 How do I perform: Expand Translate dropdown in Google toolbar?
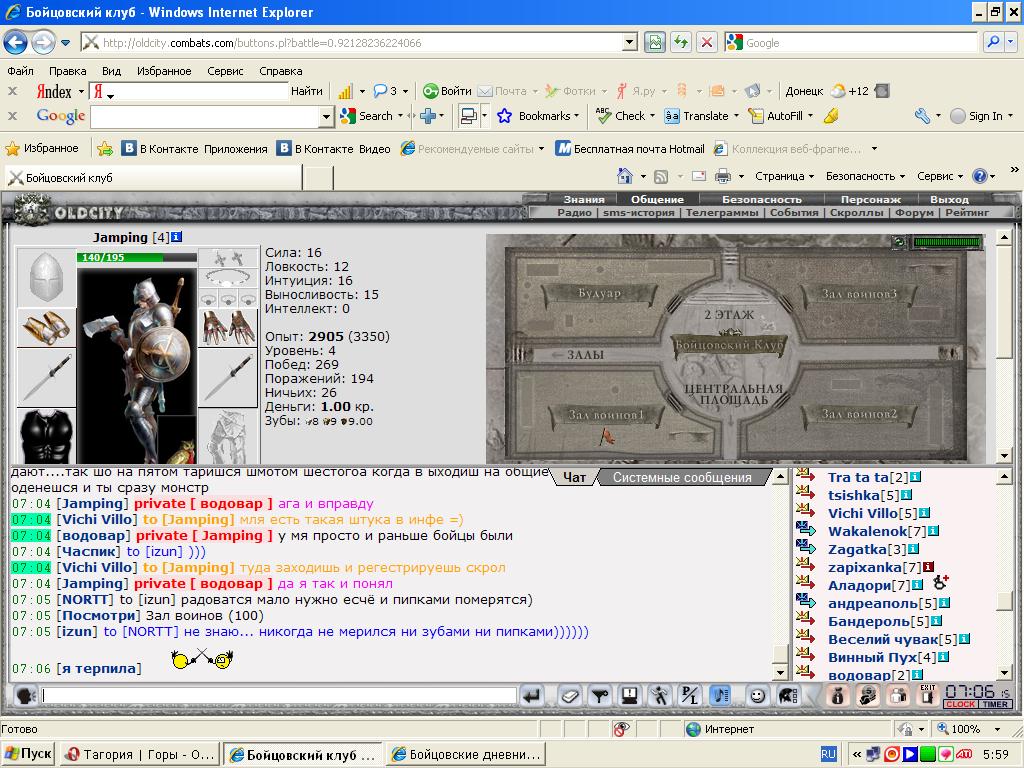coord(736,116)
